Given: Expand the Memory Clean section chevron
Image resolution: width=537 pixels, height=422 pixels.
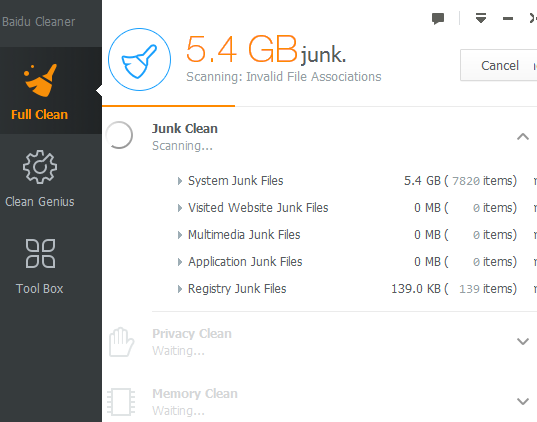Looking at the screenshot, I should tap(523, 401).
